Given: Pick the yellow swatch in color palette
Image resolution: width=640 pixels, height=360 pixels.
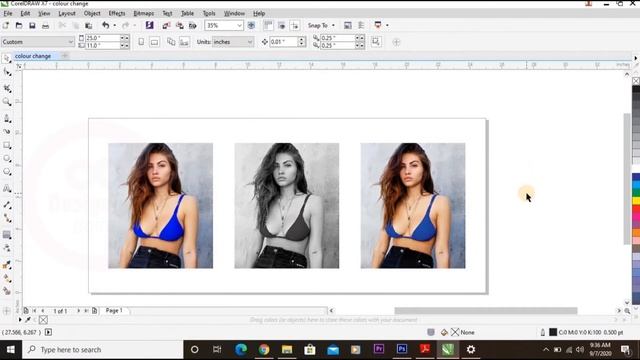Looking at the screenshot, I should point(636,200).
